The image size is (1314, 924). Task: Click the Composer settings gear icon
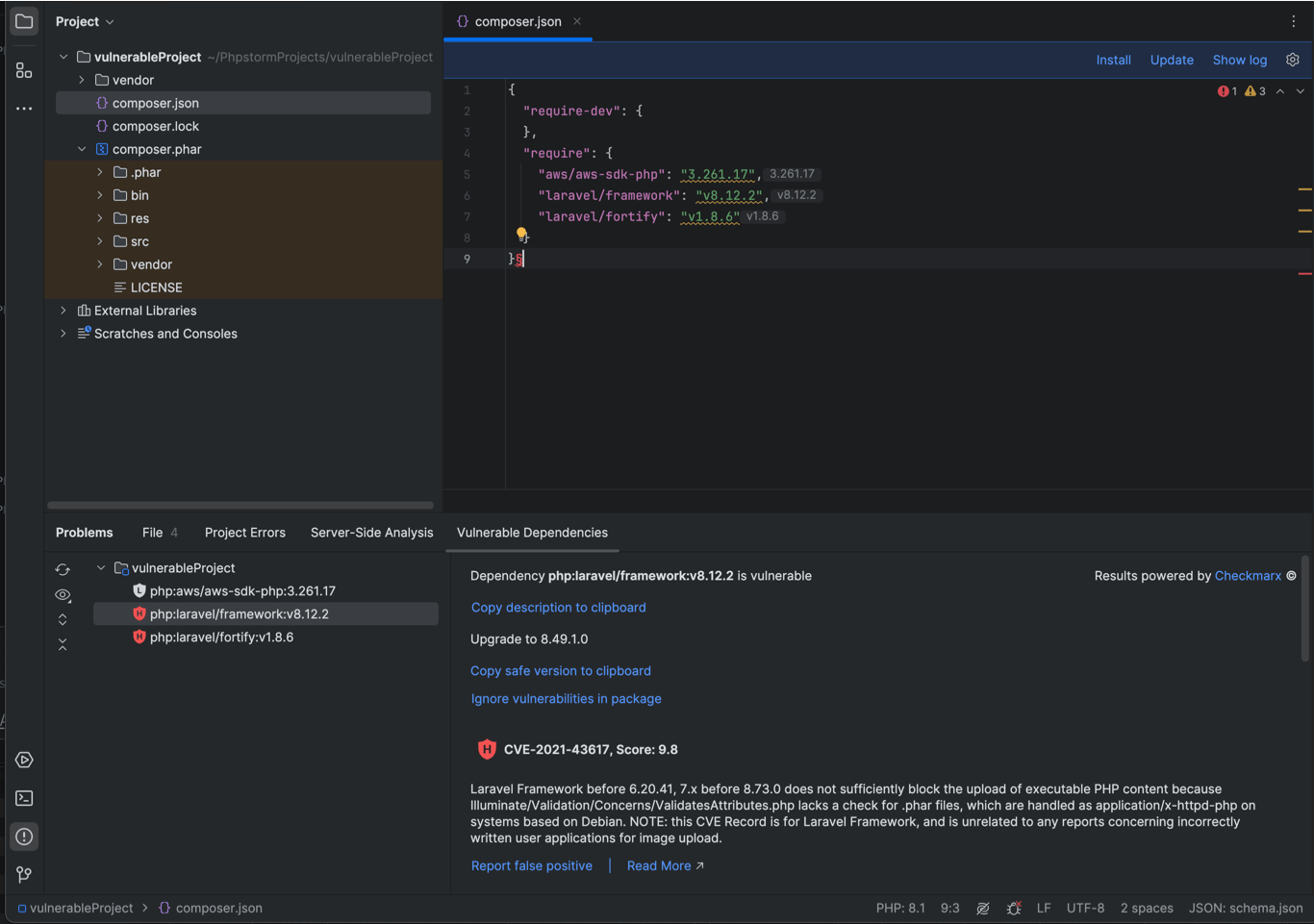pos(1293,60)
